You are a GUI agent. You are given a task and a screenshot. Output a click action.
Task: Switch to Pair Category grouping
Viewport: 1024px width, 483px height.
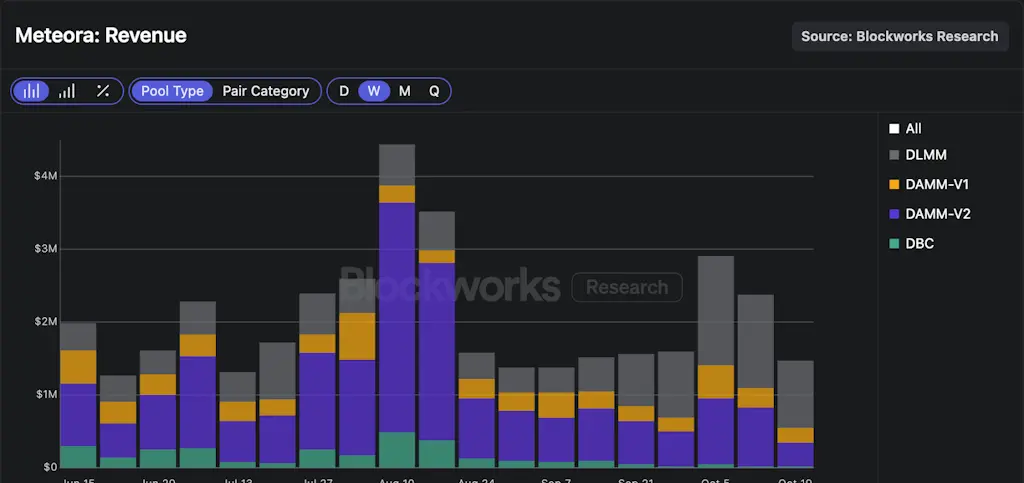pos(265,91)
